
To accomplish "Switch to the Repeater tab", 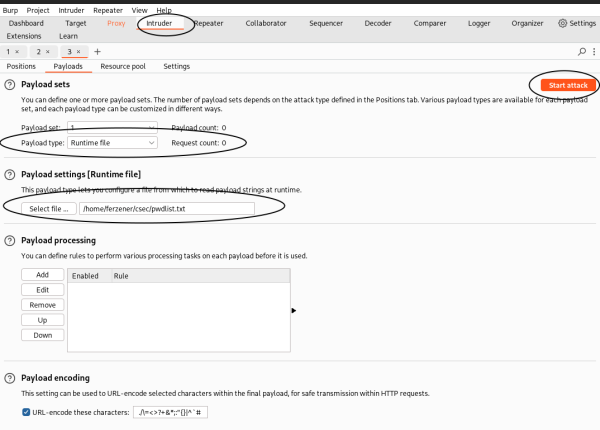I will coord(208,22).
